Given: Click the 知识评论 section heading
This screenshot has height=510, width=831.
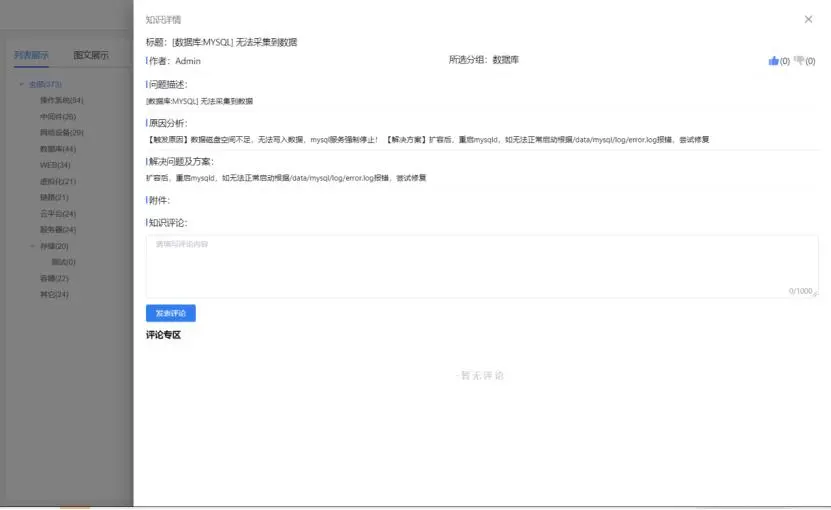Looking at the screenshot, I should 167,223.
